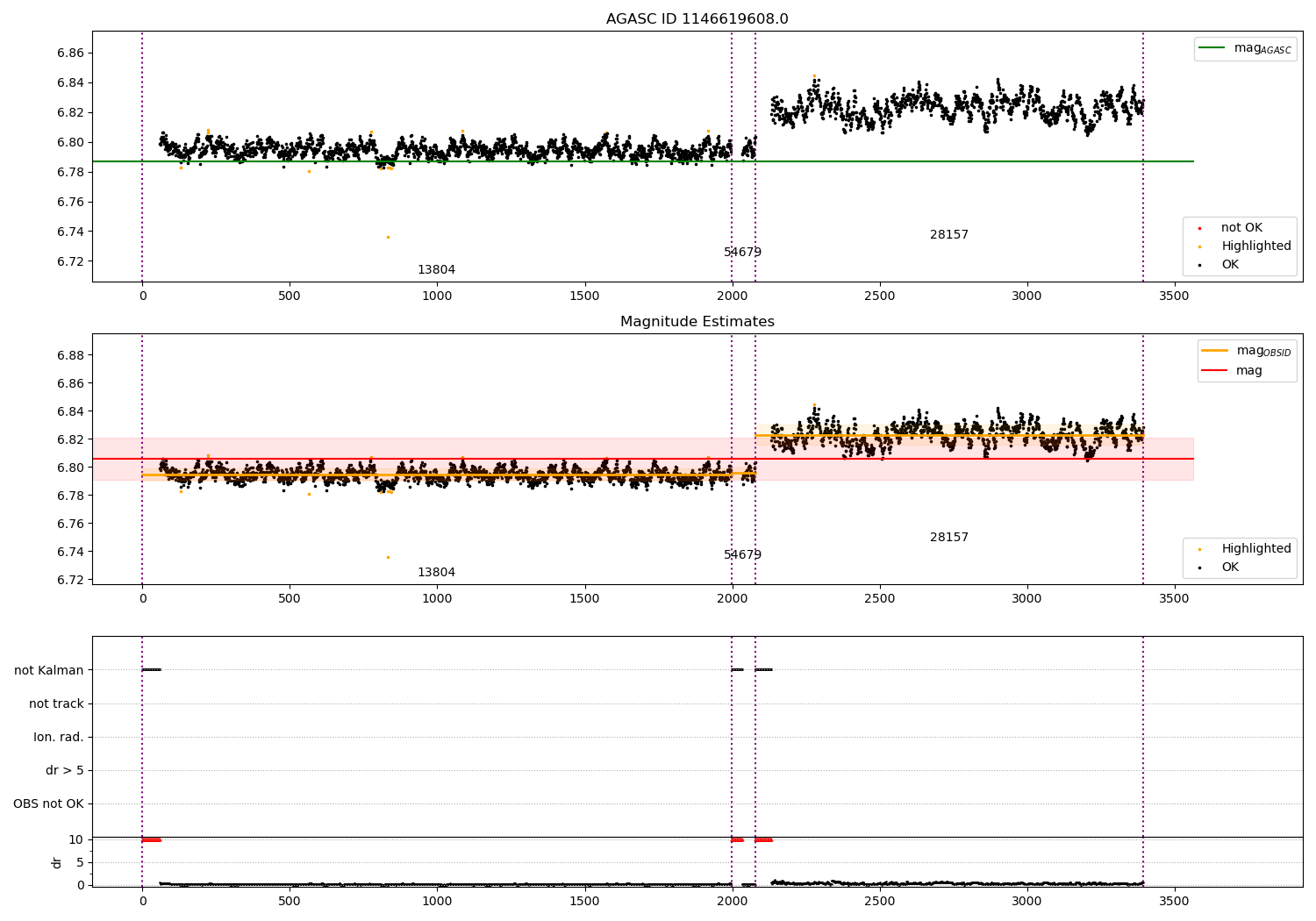
Task: Click OBSID label 28157 in Magnitude Estimates plot
Action: pos(949,538)
